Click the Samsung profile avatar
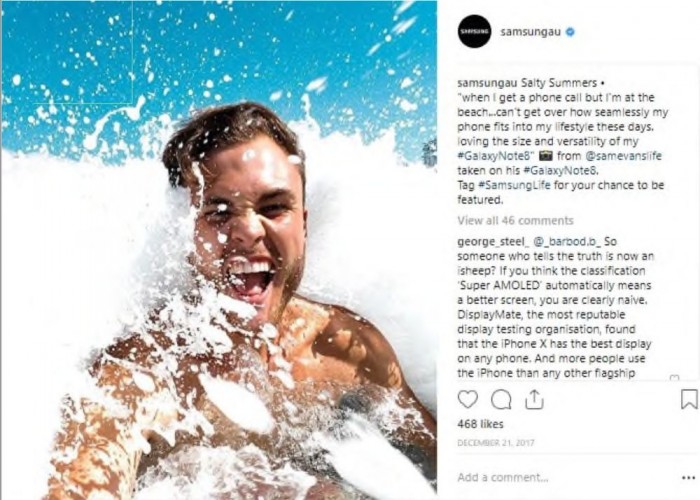This screenshot has width=700, height=500. coord(474,32)
